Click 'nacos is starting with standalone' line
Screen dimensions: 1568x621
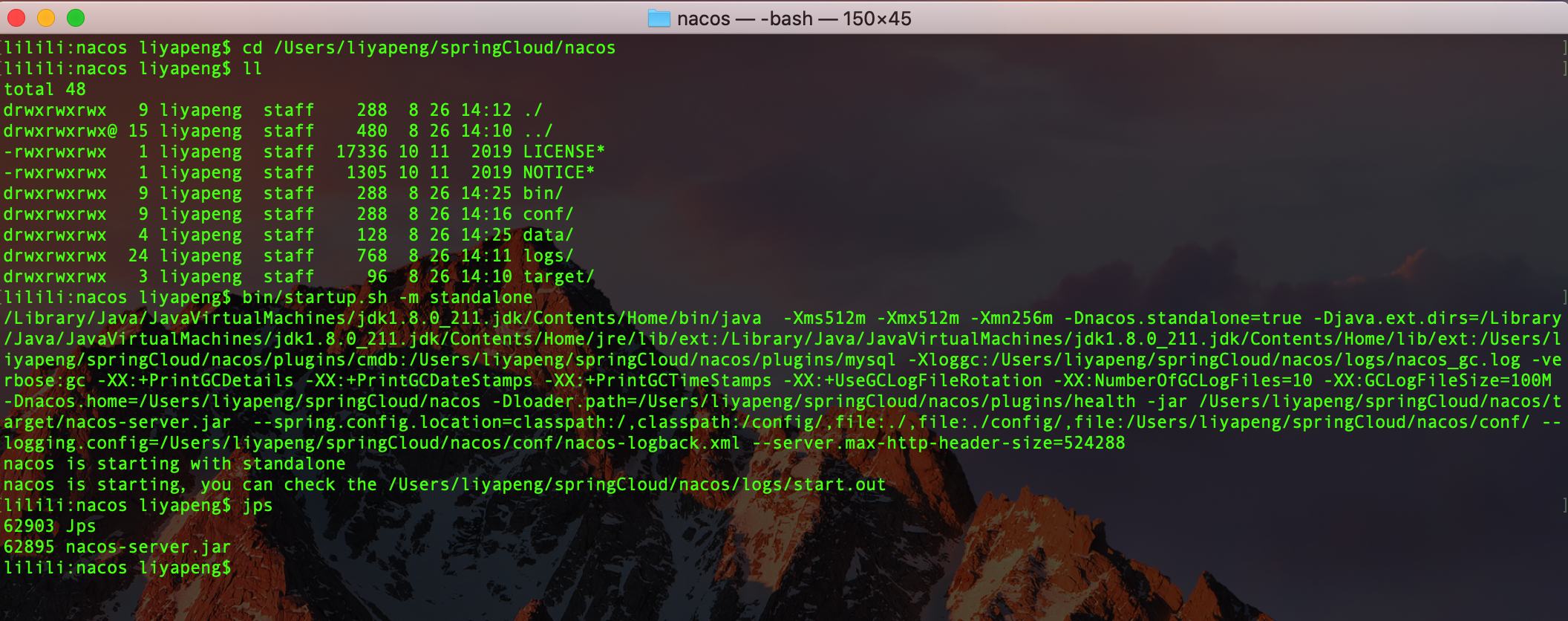[x=174, y=464]
